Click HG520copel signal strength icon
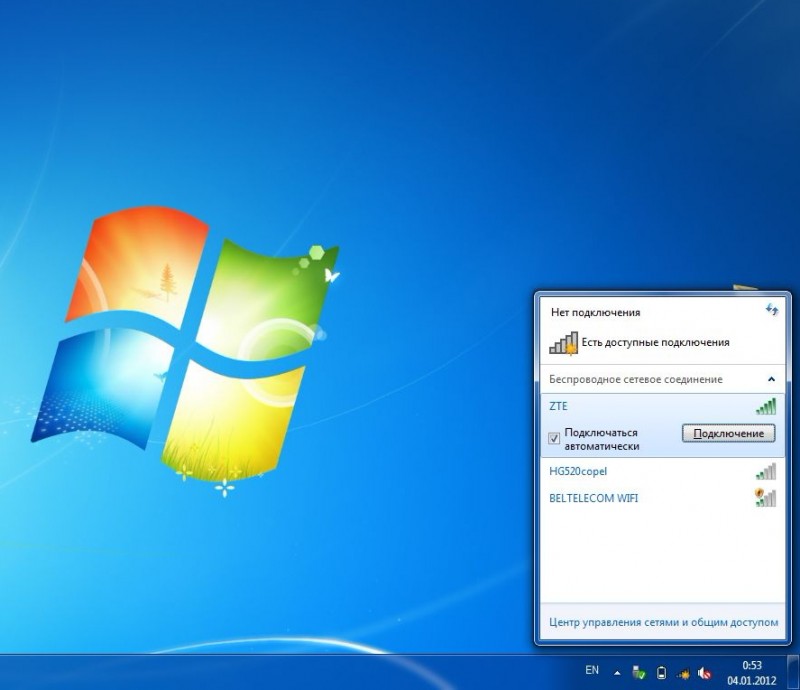This screenshot has height=690, width=800. tap(766, 472)
